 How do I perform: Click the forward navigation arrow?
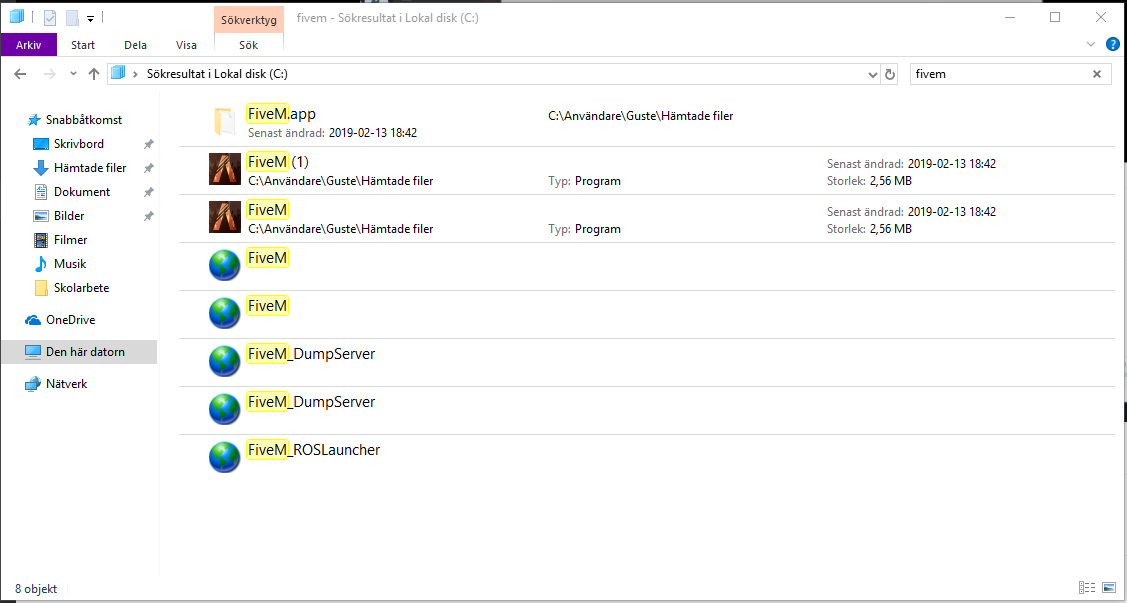pyautogui.click(x=49, y=74)
